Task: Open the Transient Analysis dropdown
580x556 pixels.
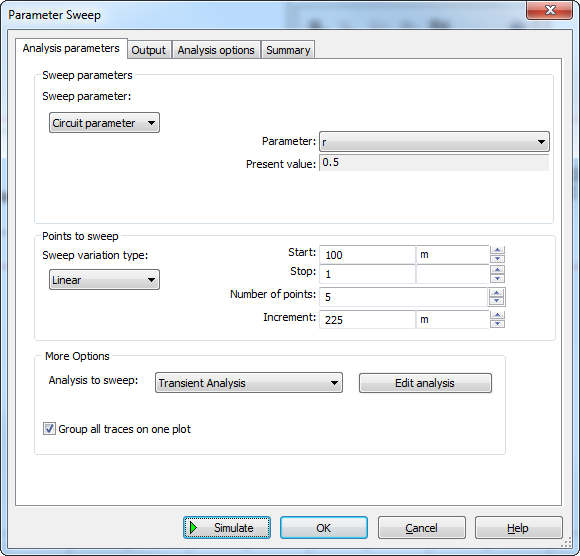Action: [x=249, y=383]
